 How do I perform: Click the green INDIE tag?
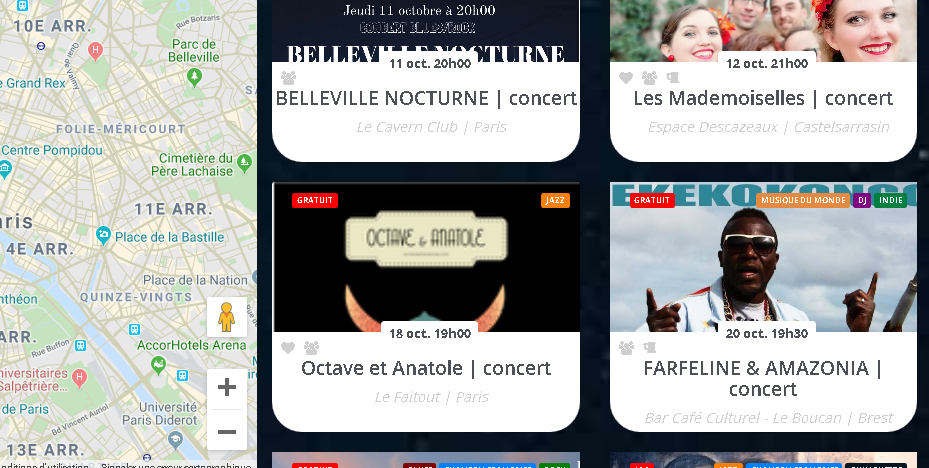coord(890,200)
